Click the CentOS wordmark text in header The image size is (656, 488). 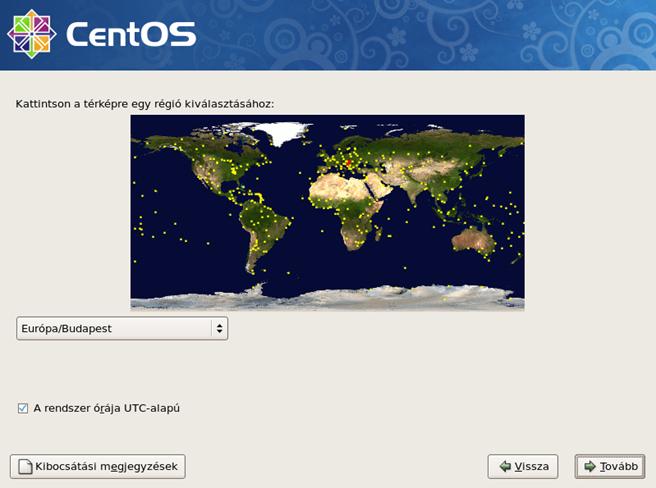[130, 35]
